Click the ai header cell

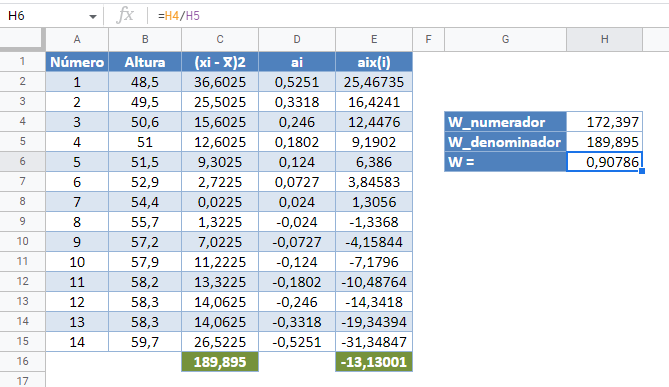coord(297,62)
